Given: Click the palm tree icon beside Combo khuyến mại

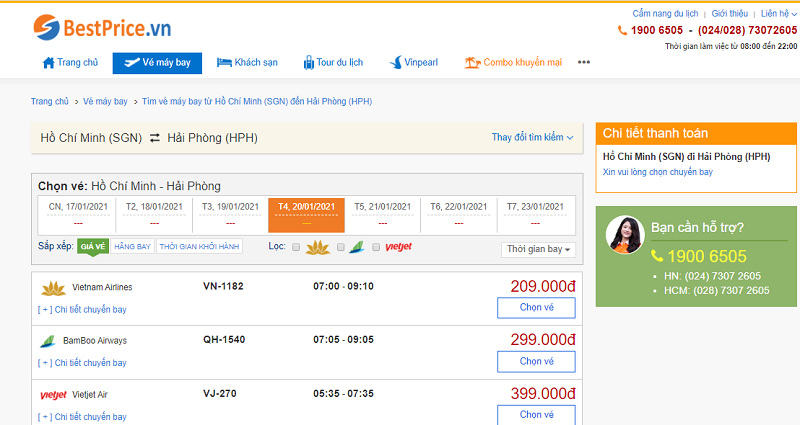Looking at the screenshot, I should point(472,62).
